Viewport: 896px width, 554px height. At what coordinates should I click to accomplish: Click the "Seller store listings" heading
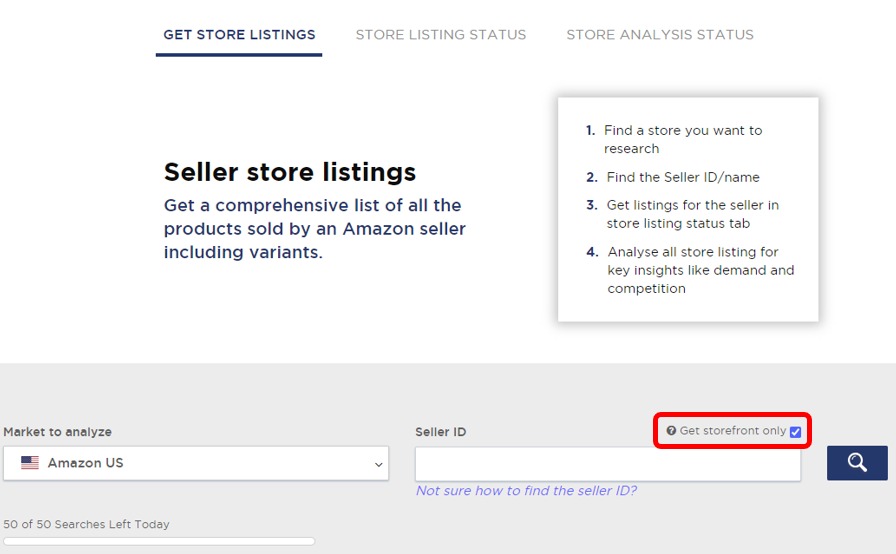coord(290,172)
